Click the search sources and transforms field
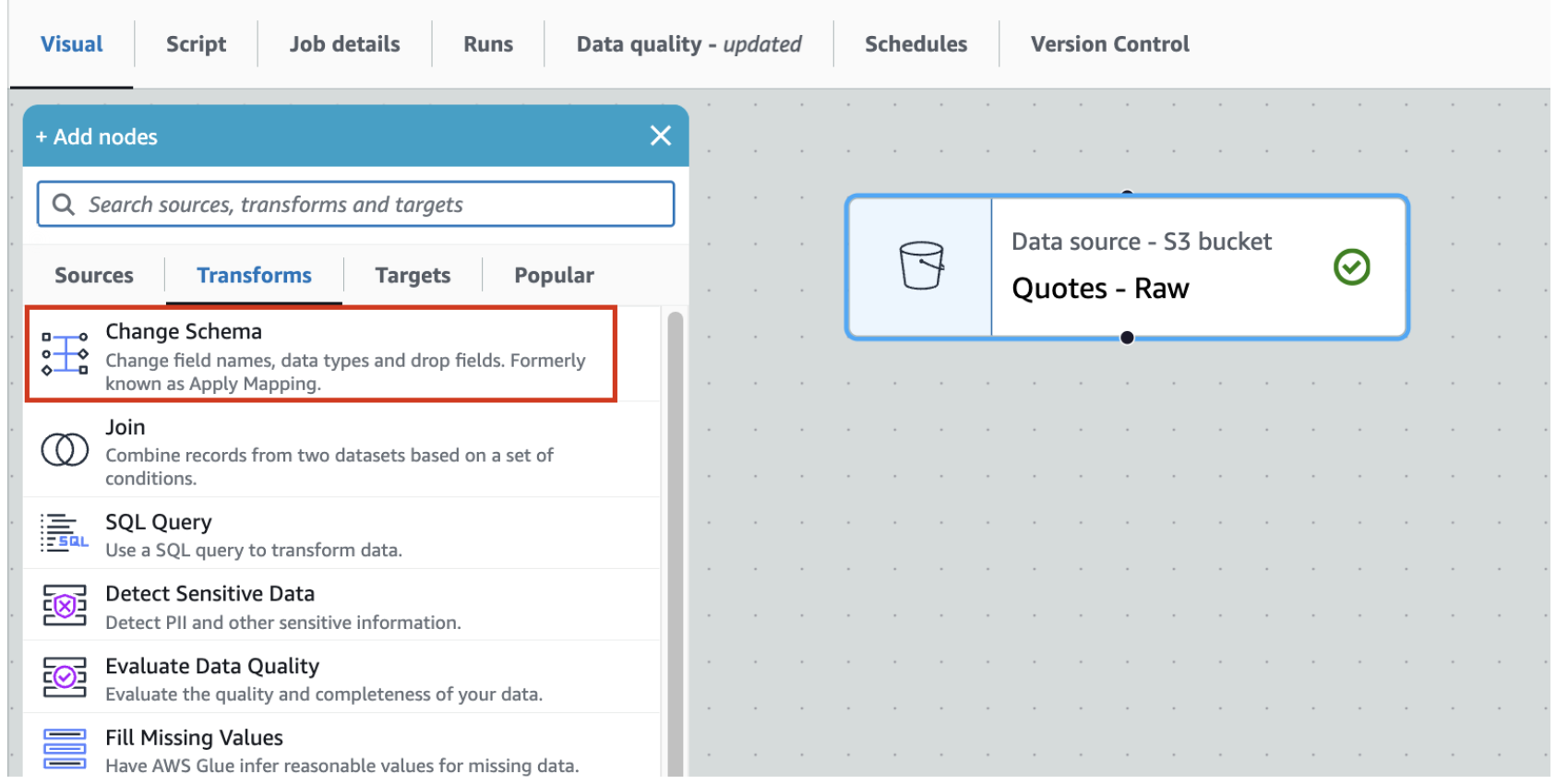Viewport: 1556px width, 784px height. point(369,205)
